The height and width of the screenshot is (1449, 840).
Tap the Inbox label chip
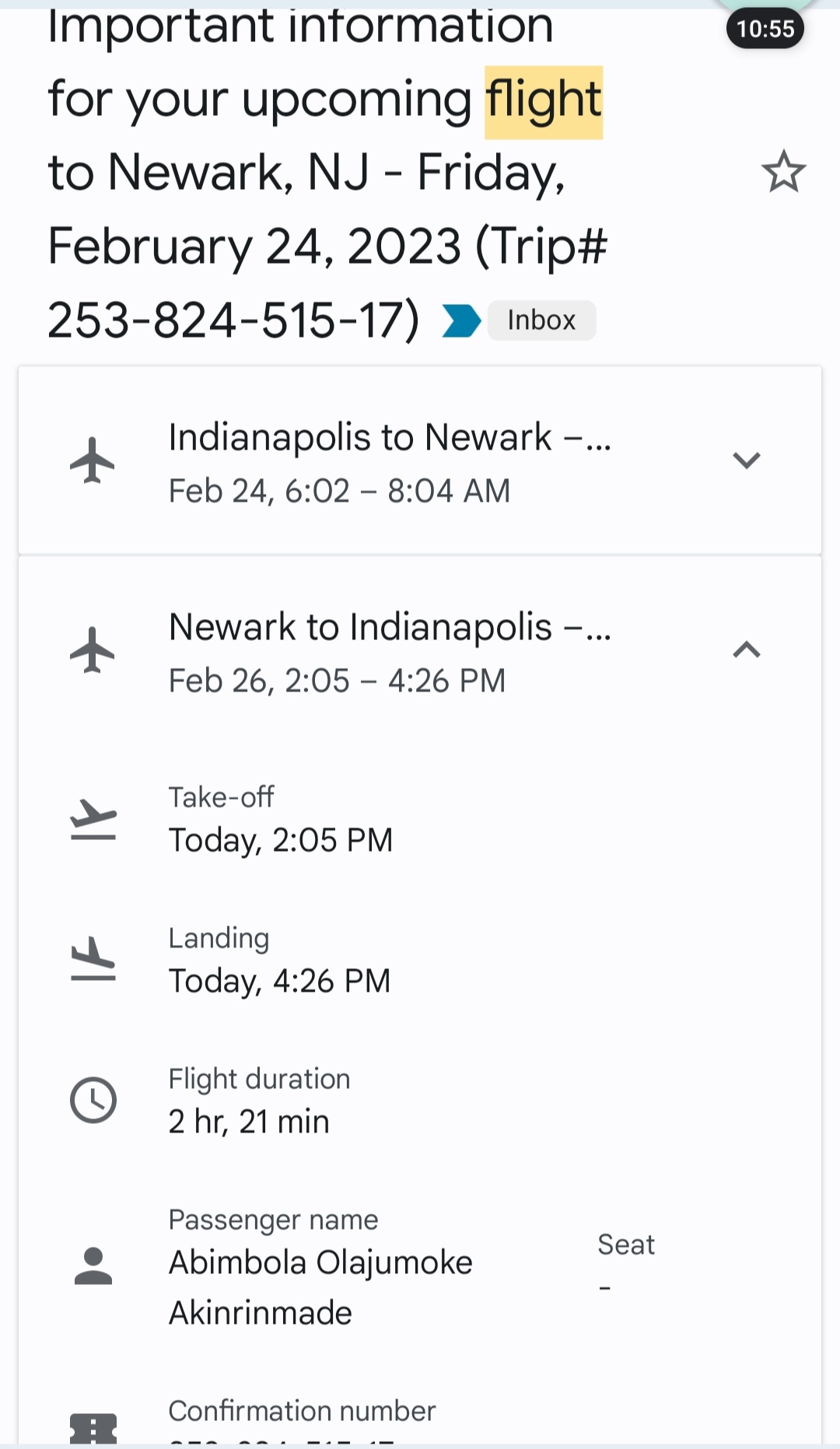[541, 320]
